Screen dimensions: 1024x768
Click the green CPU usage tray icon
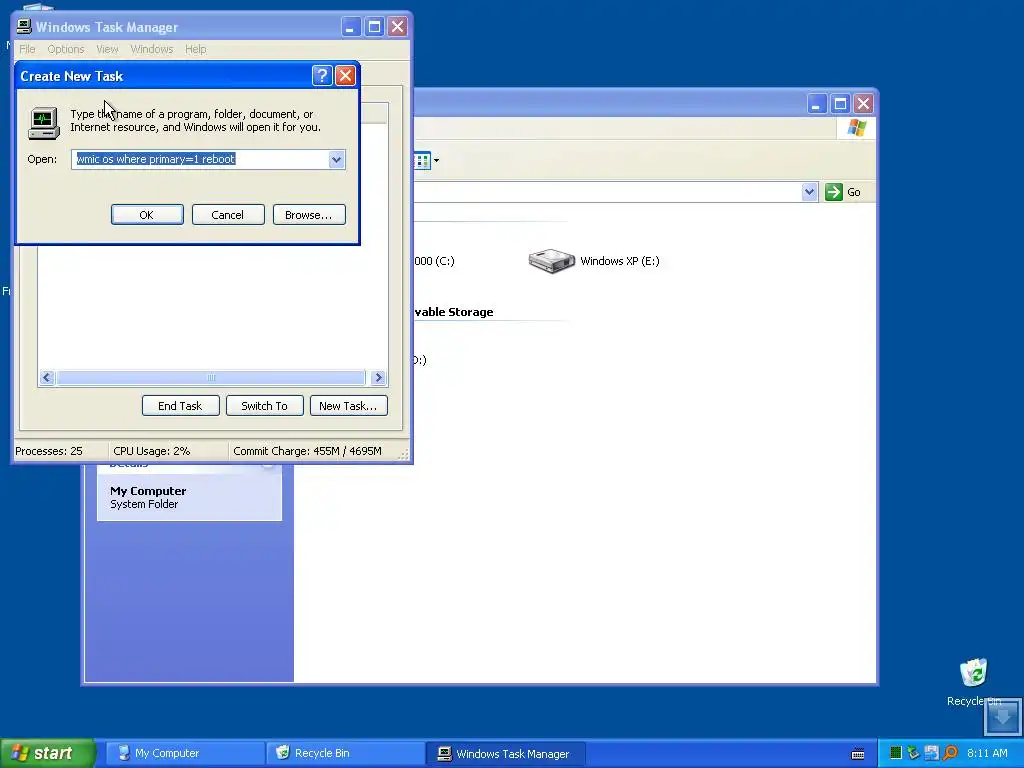click(x=896, y=753)
